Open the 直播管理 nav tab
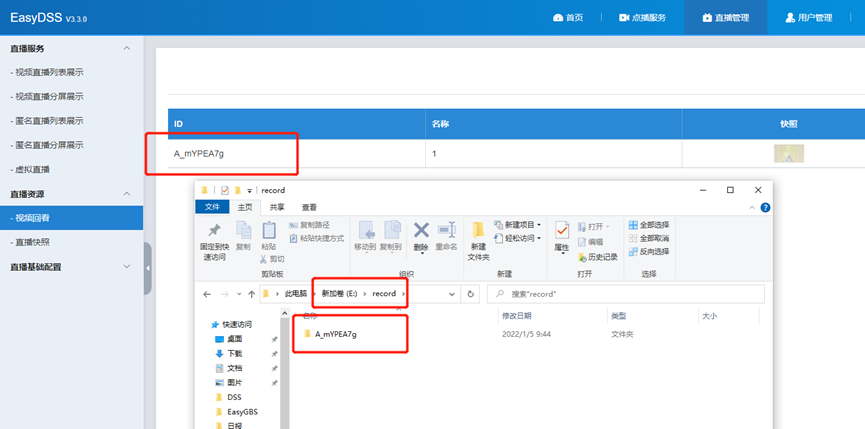This screenshot has height=429, width=865. pyautogui.click(x=725, y=18)
